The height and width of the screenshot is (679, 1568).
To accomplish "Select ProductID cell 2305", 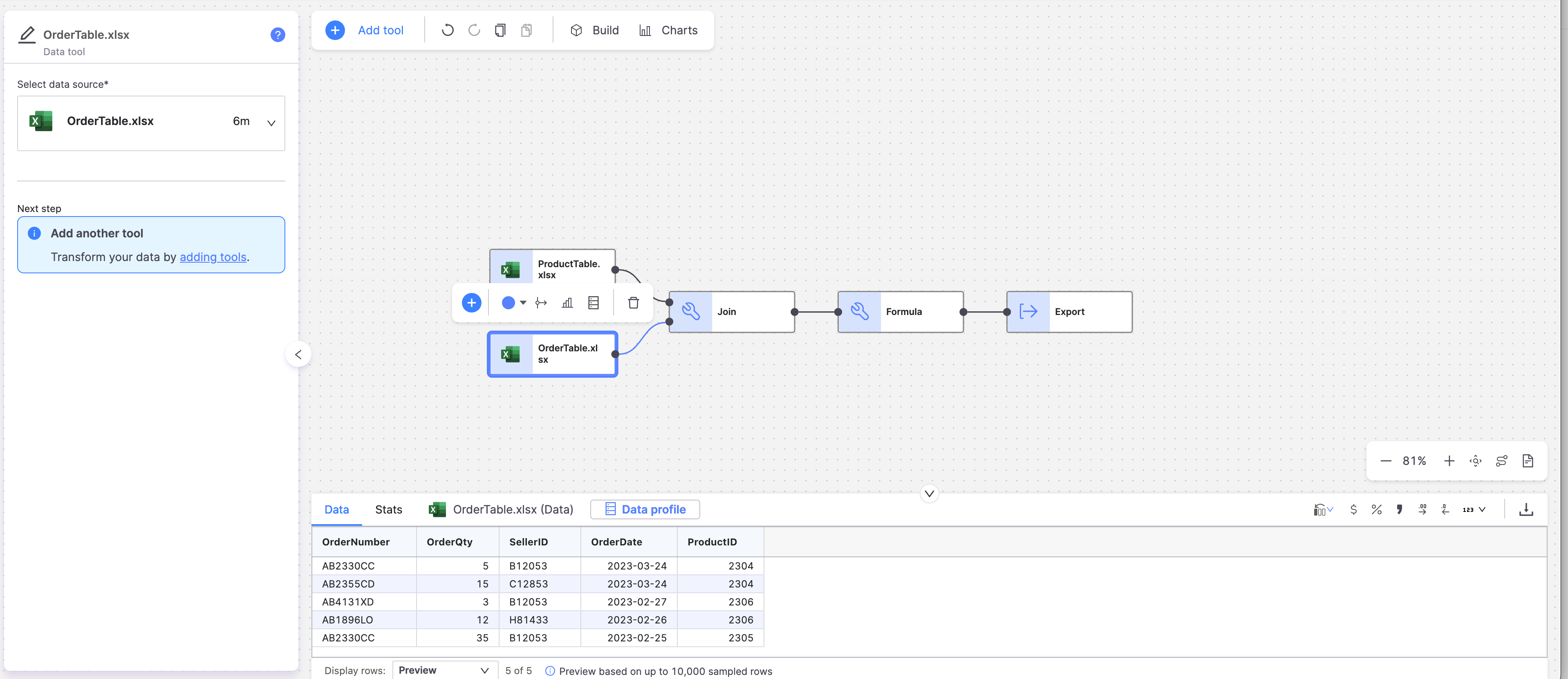I will point(720,638).
